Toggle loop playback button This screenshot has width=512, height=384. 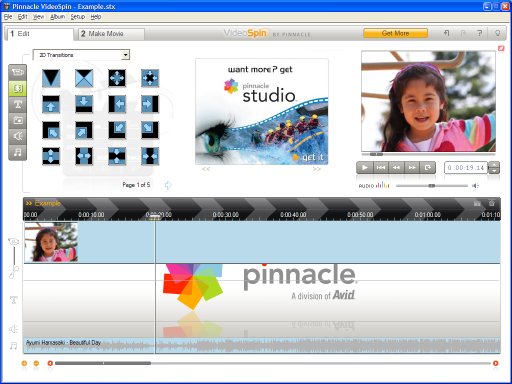(428, 168)
